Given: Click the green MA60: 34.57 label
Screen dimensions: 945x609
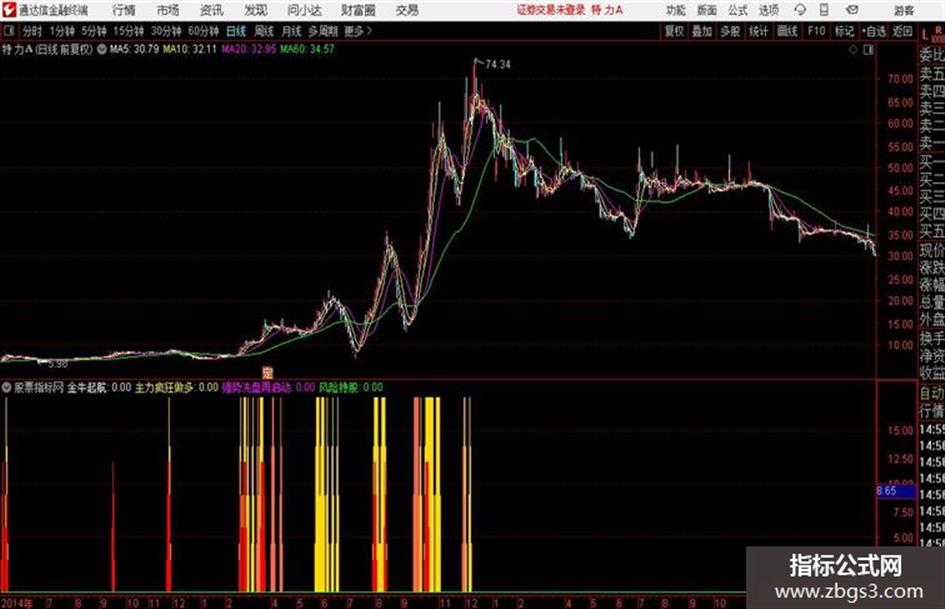Looking at the screenshot, I should tap(307, 49).
